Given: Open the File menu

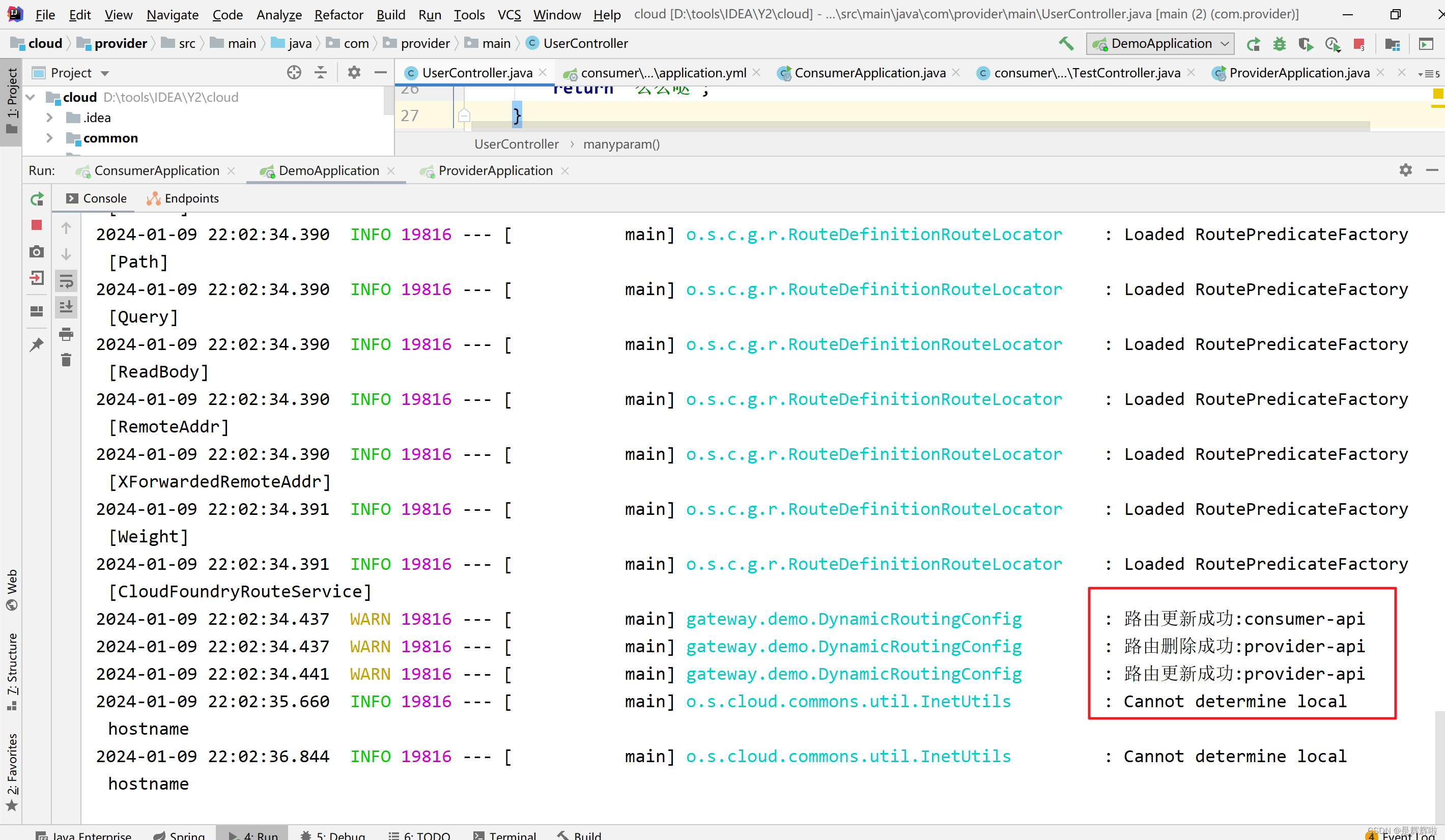Looking at the screenshot, I should click(45, 14).
